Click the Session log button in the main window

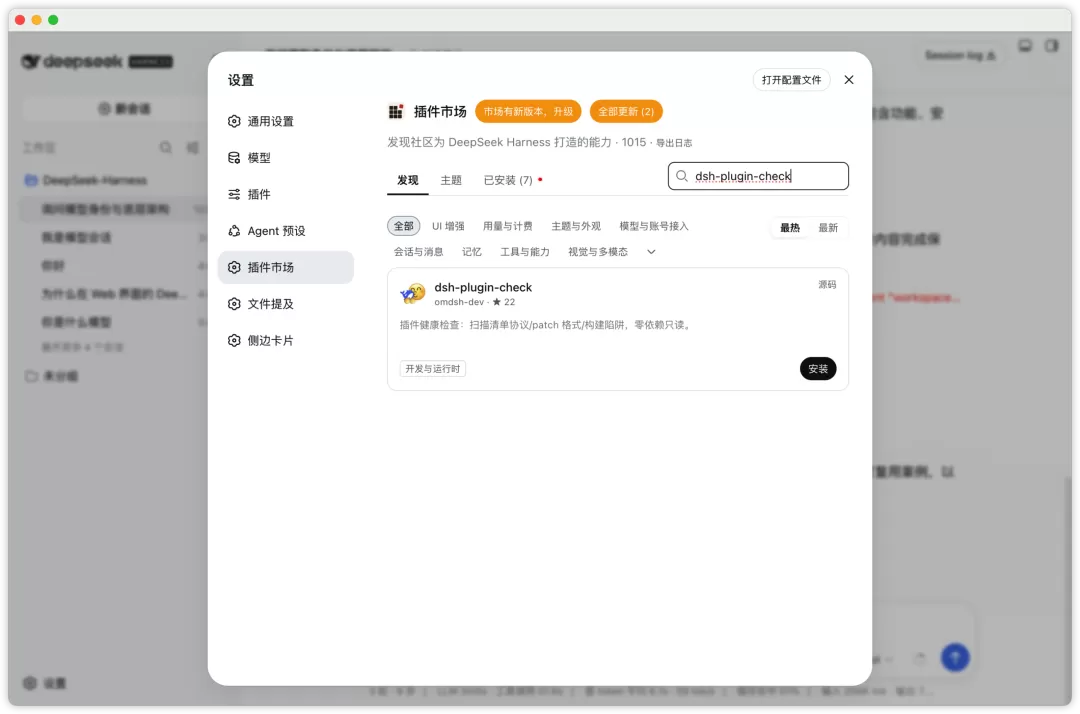tap(959, 55)
